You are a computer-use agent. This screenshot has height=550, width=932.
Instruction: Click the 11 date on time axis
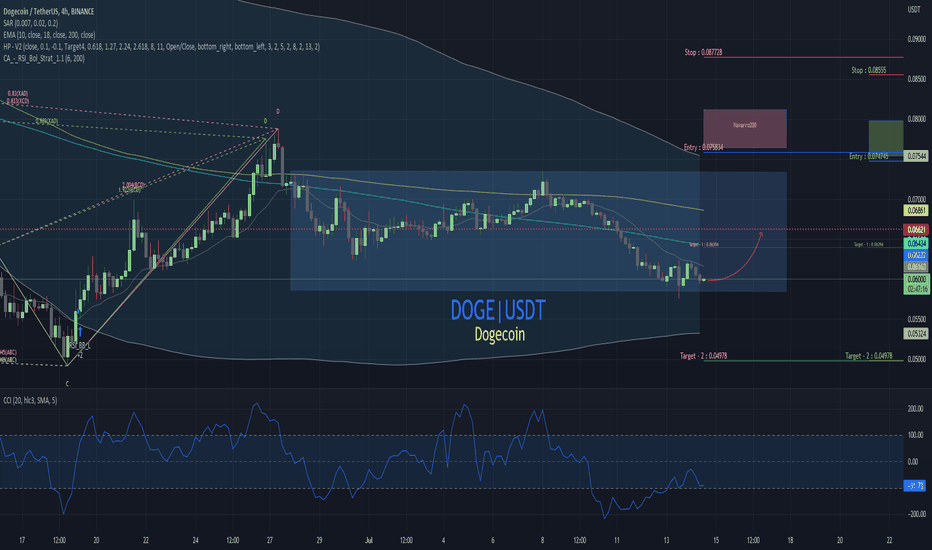[616, 540]
